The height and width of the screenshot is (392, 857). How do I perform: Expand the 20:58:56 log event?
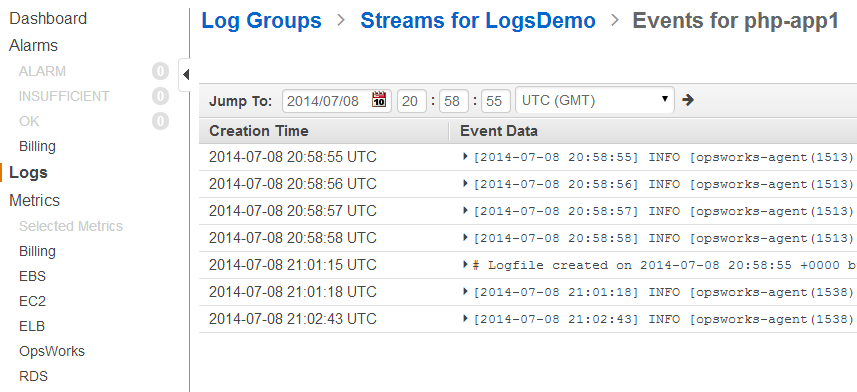pos(466,184)
